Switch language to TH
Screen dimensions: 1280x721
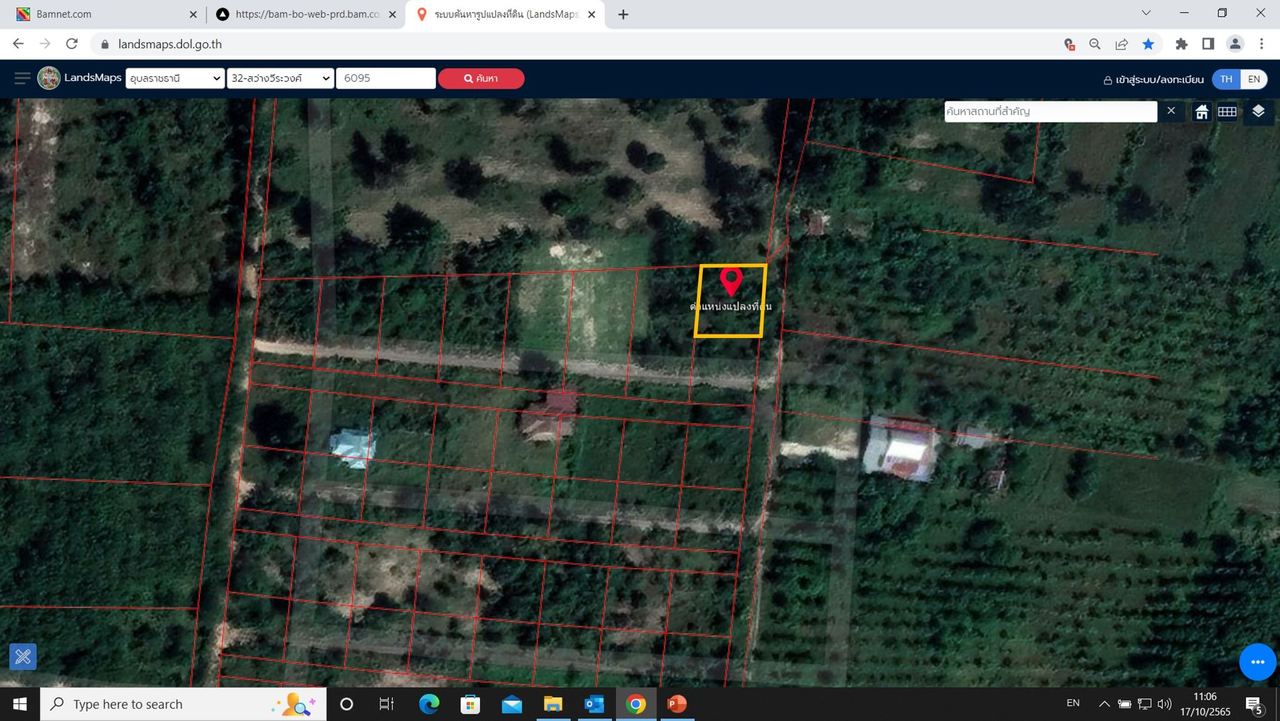point(1226,79)
